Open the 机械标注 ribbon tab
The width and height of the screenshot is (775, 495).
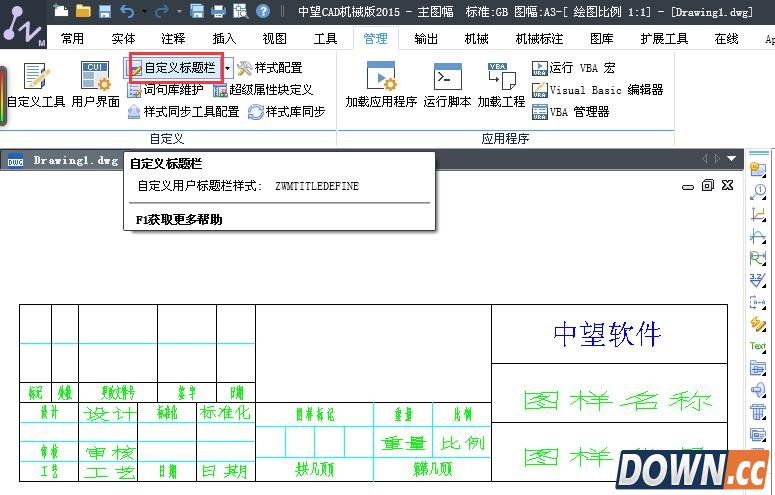(x=539, y=39)
